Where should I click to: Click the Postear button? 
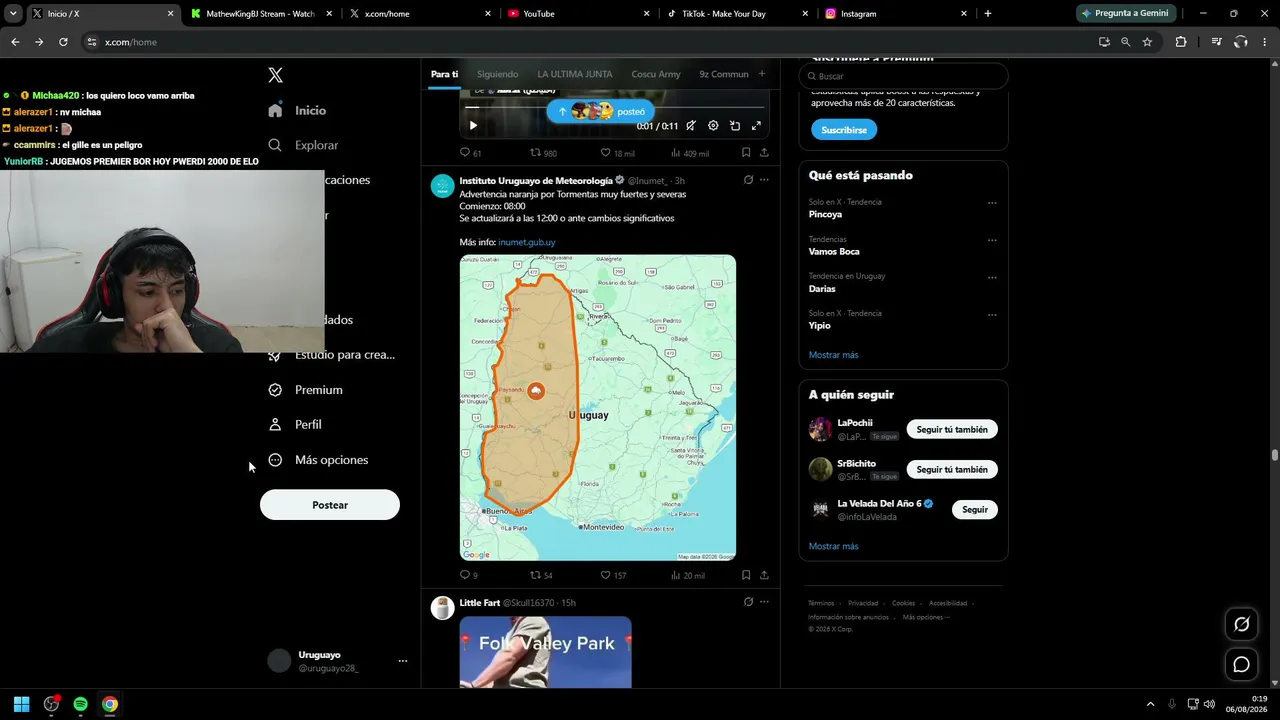point(330,505)
